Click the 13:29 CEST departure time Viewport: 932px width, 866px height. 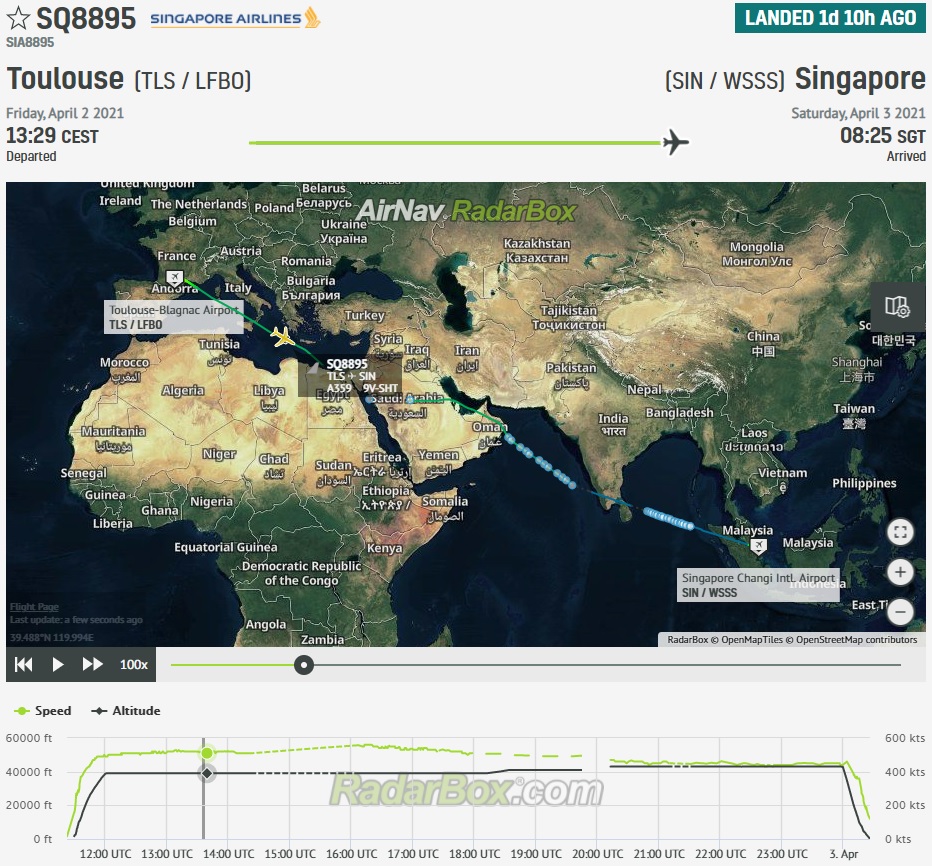click(52, 136)
